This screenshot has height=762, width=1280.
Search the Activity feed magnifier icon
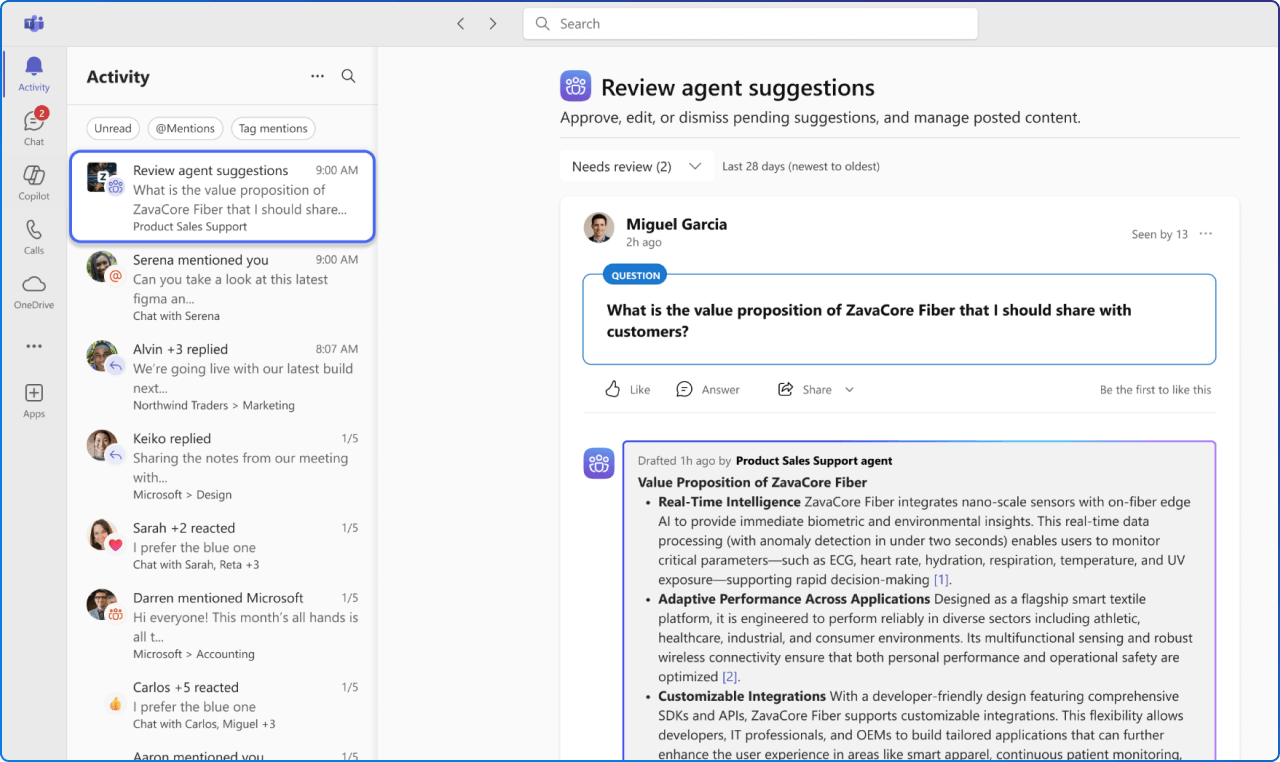pos(349,76)
